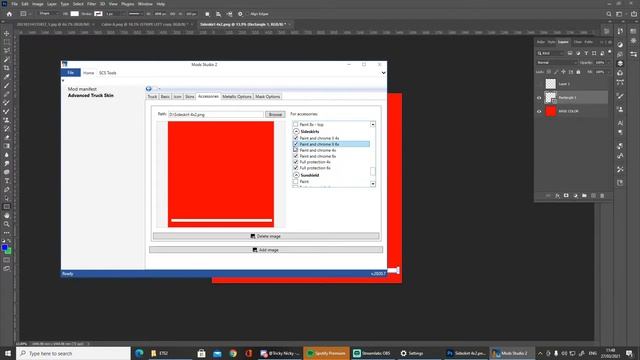Click the image Path input field
Viewport: 640px width, 360px height.
point(216,115)
